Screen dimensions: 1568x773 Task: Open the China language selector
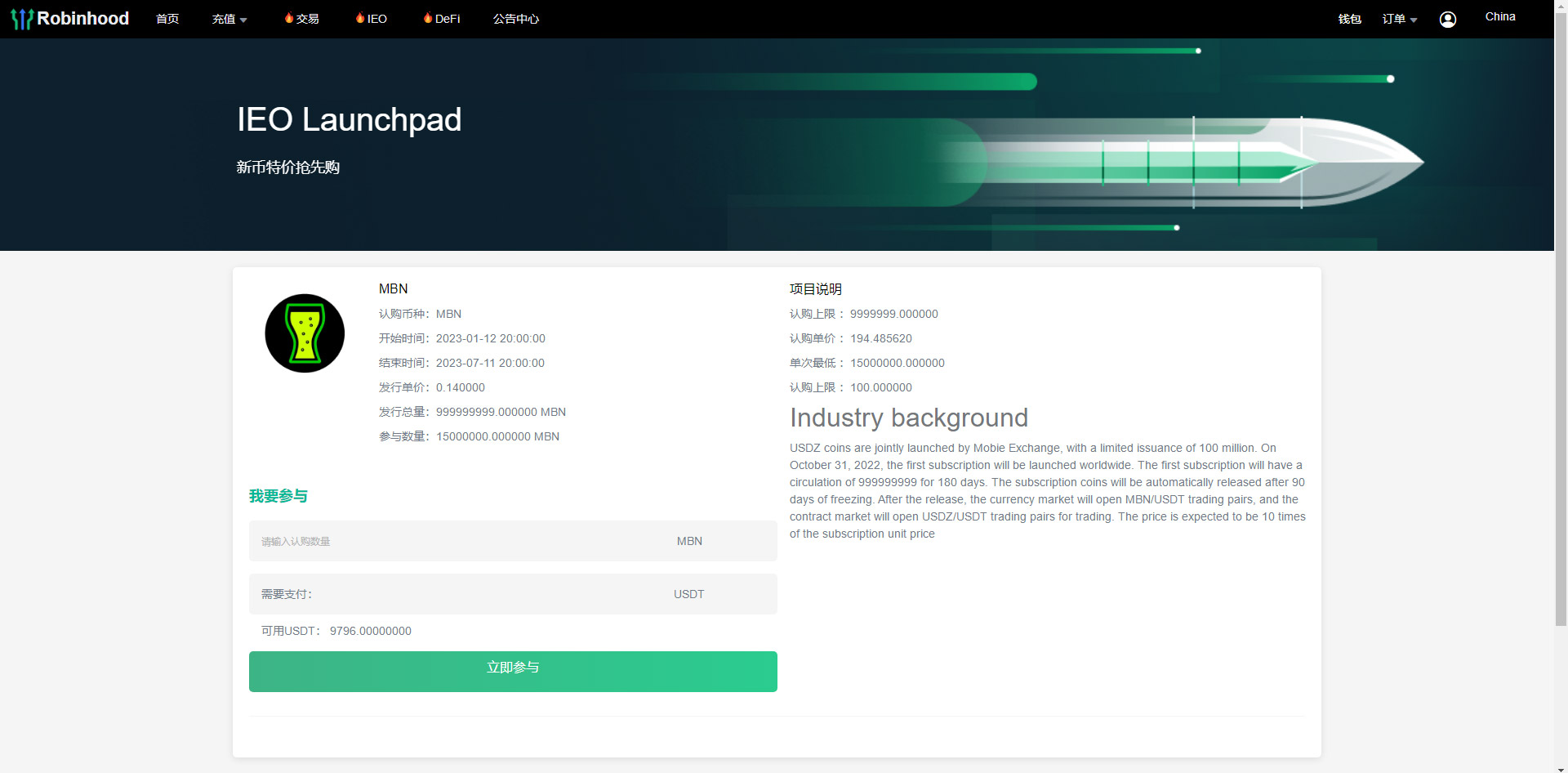[x=1499, y=16]
